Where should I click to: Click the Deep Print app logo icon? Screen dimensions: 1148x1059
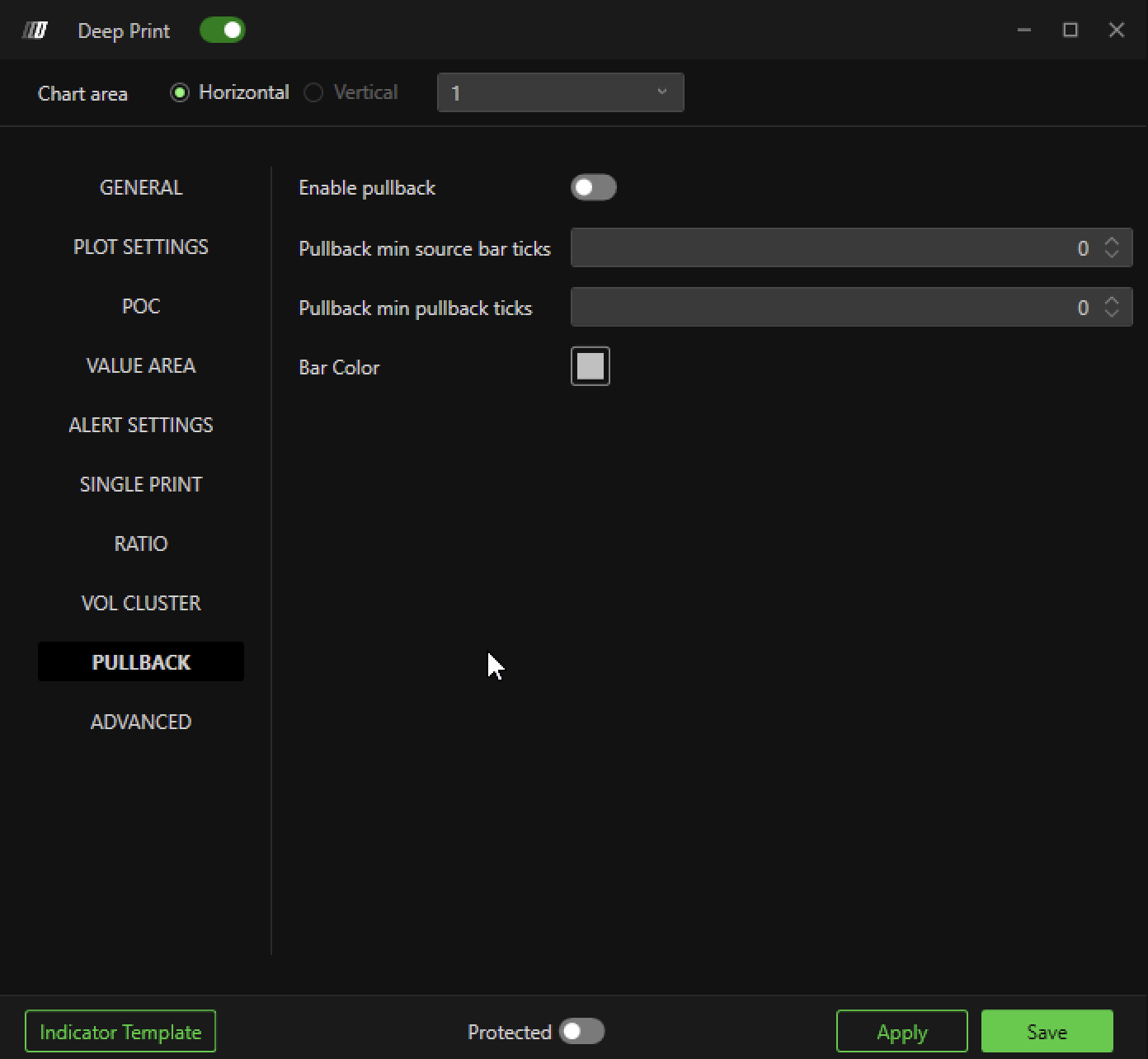[35, 31]
